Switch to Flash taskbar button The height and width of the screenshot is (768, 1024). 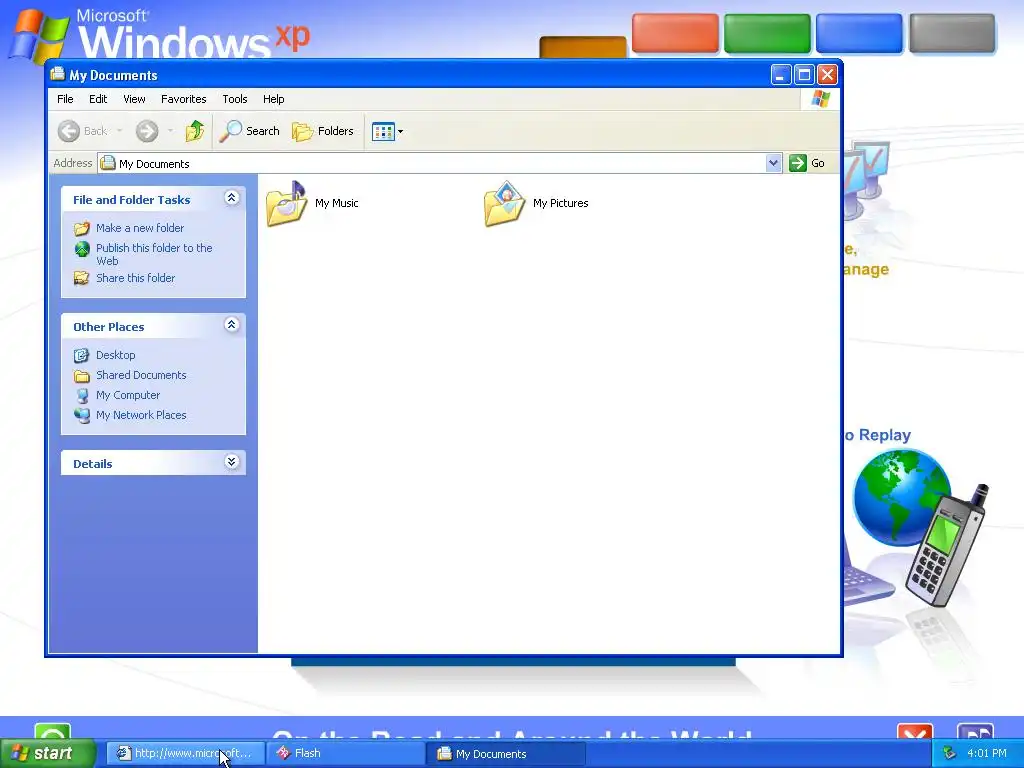(345, 754)
